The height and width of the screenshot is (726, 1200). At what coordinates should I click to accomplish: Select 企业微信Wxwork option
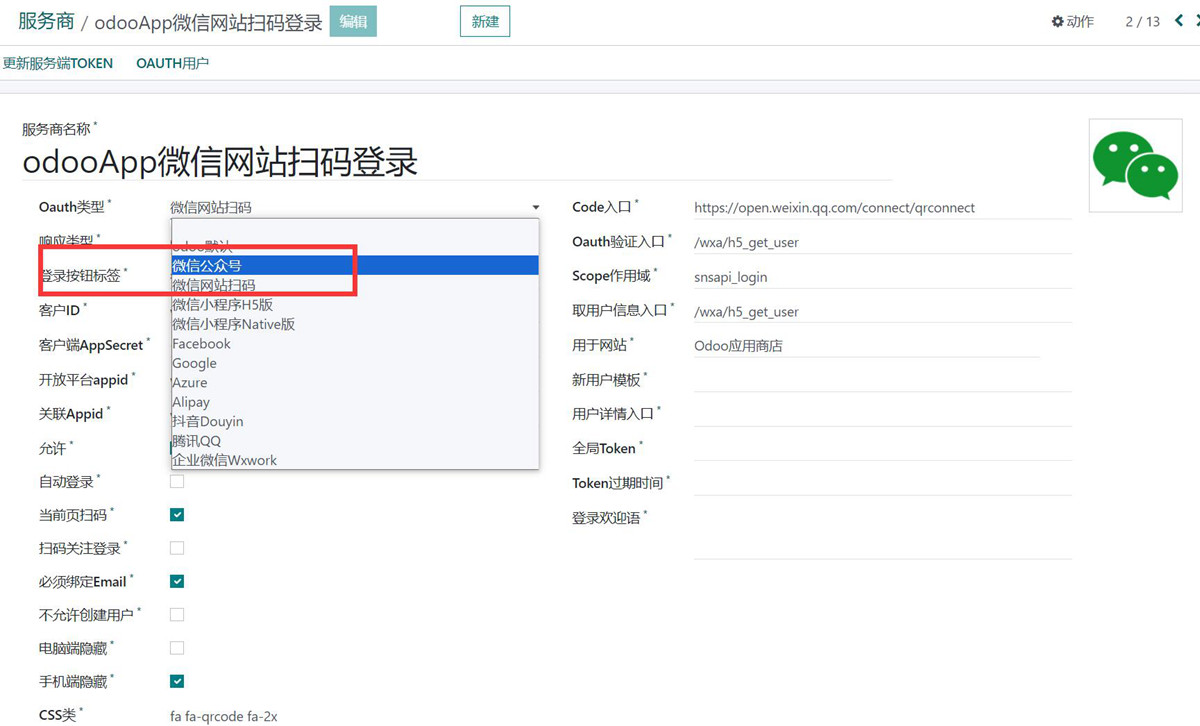[x=355, y=460]
